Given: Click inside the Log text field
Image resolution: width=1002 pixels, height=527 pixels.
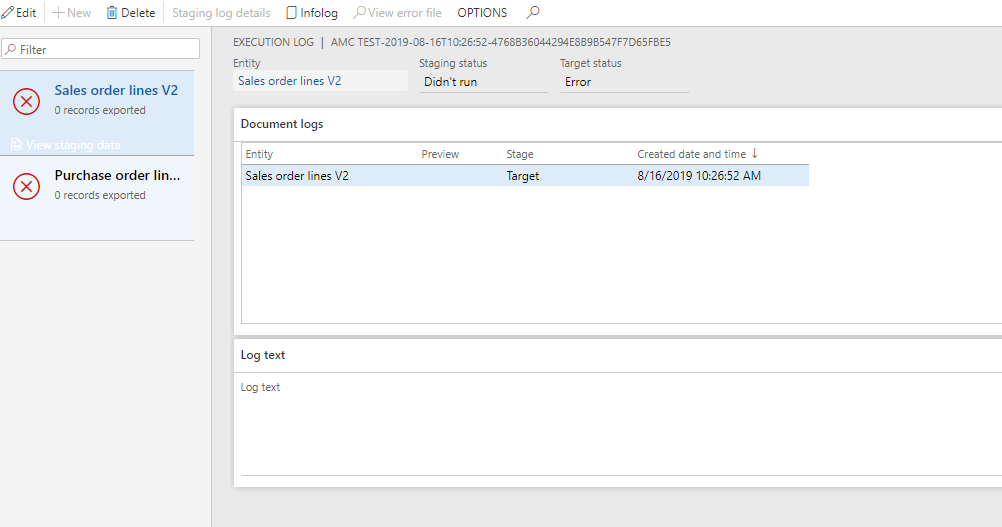Looking at the screenshot, I should 621,436.
